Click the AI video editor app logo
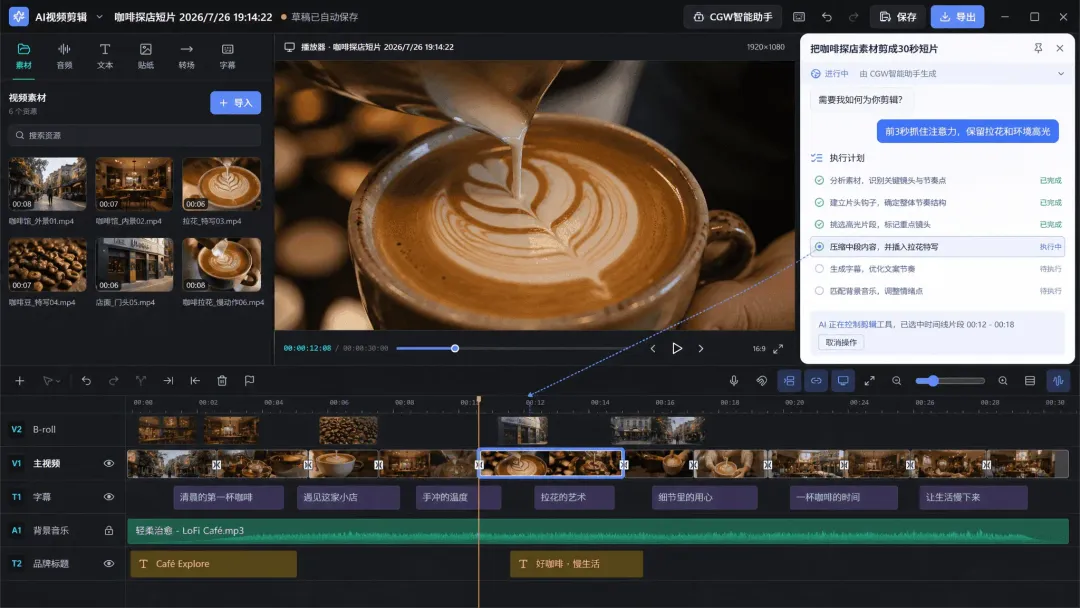 pyautogui.click(x=19, y=17)
